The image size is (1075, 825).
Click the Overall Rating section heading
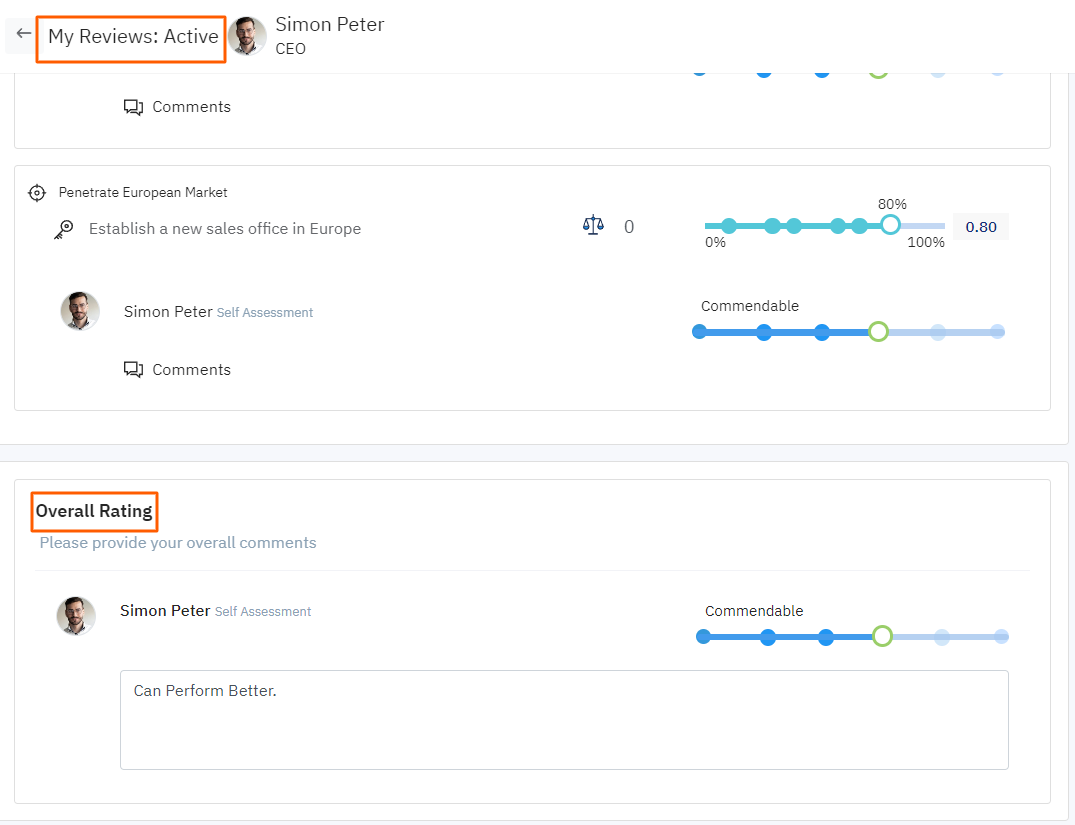[95, 511]
